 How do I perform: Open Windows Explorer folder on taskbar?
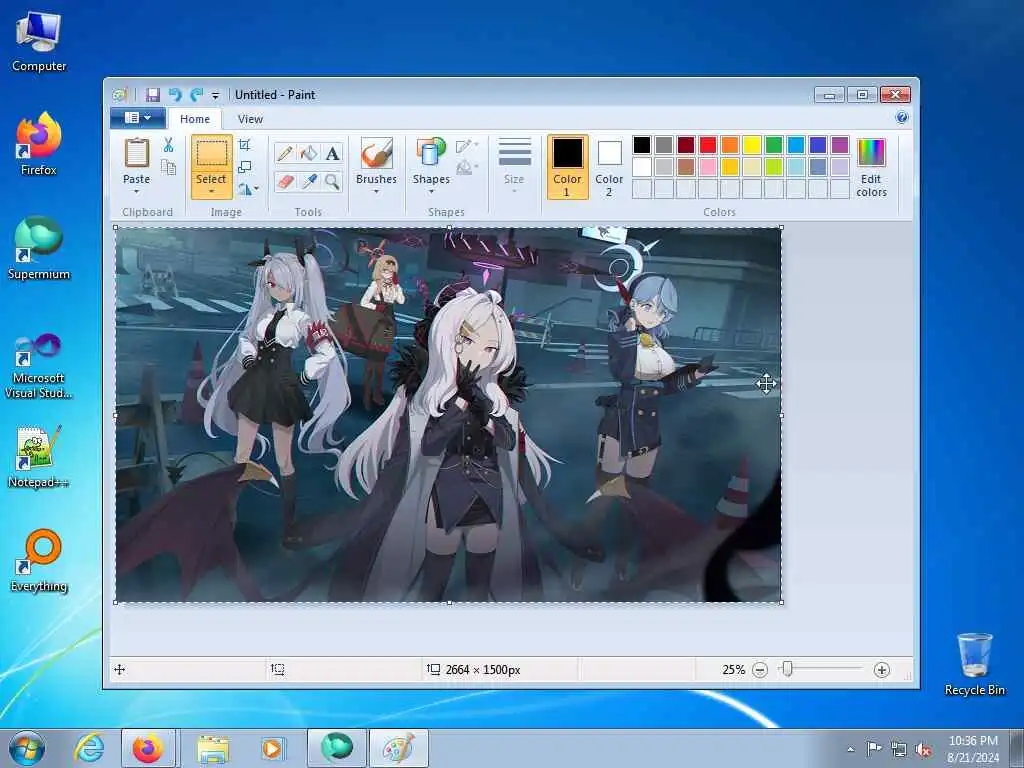(x=213, y=748)
